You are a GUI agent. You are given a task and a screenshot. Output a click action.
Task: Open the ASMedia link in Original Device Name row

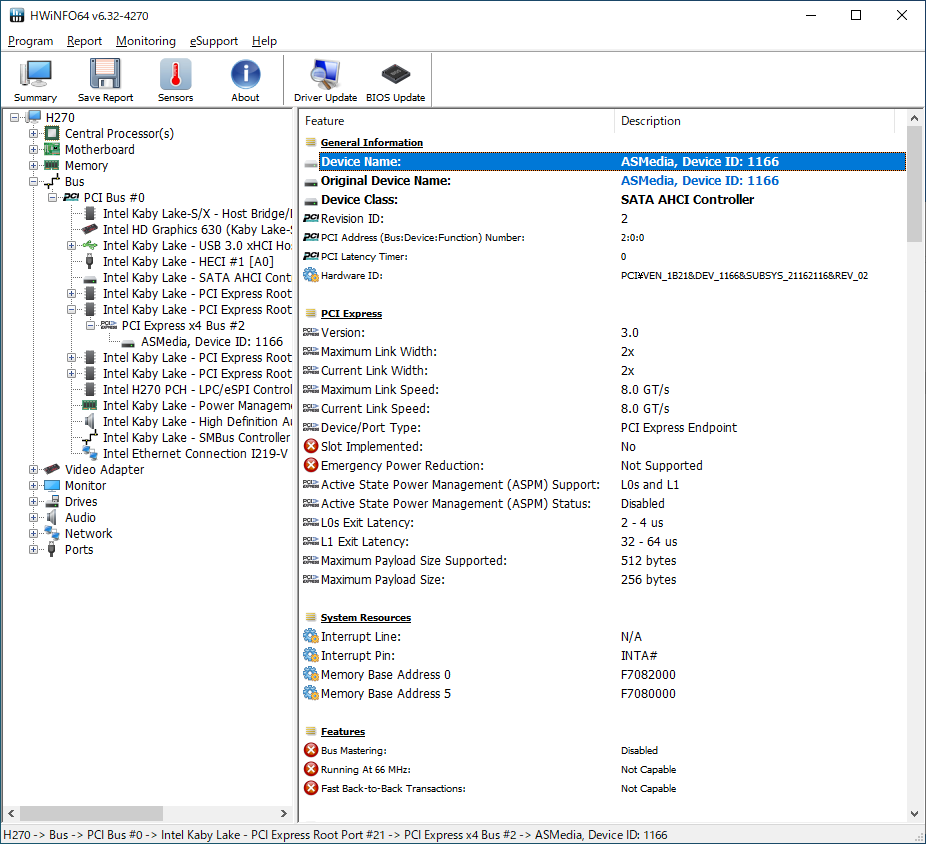700,180
